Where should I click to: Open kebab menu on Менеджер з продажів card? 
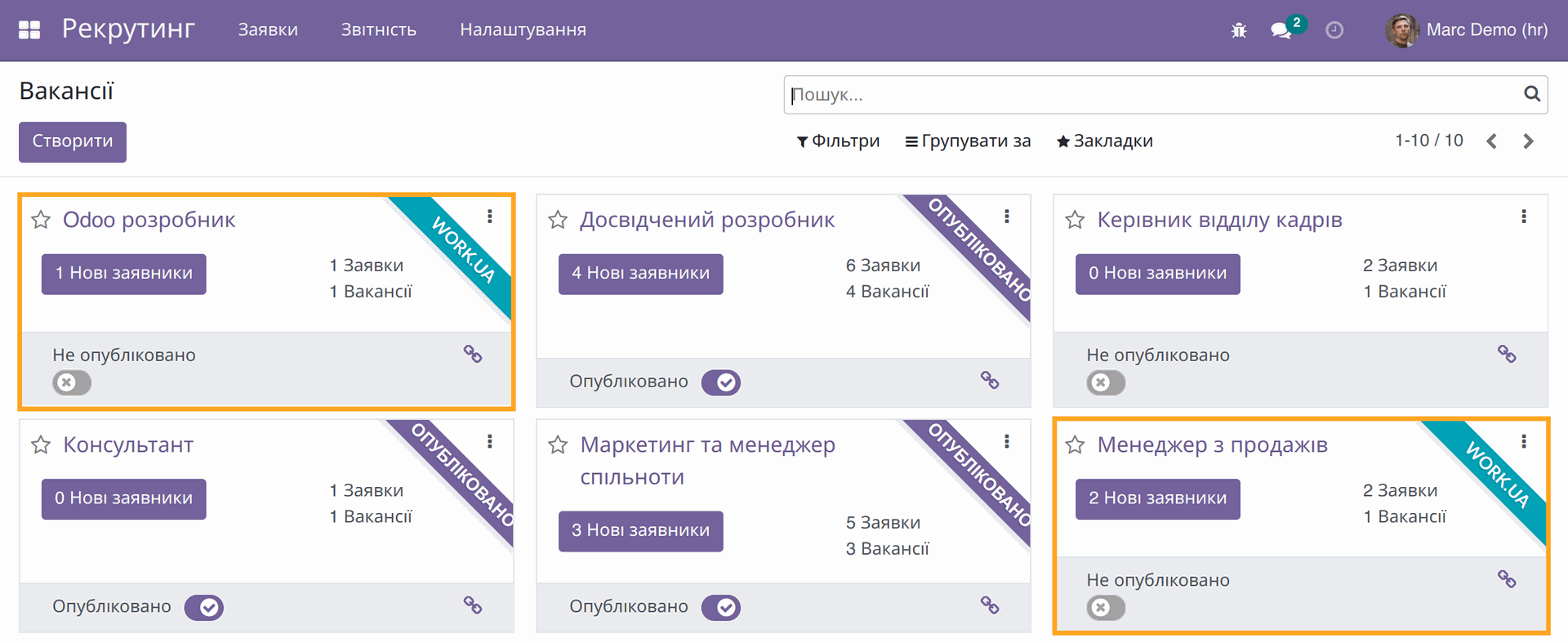pyautogui.click(x=1524, y=442)
